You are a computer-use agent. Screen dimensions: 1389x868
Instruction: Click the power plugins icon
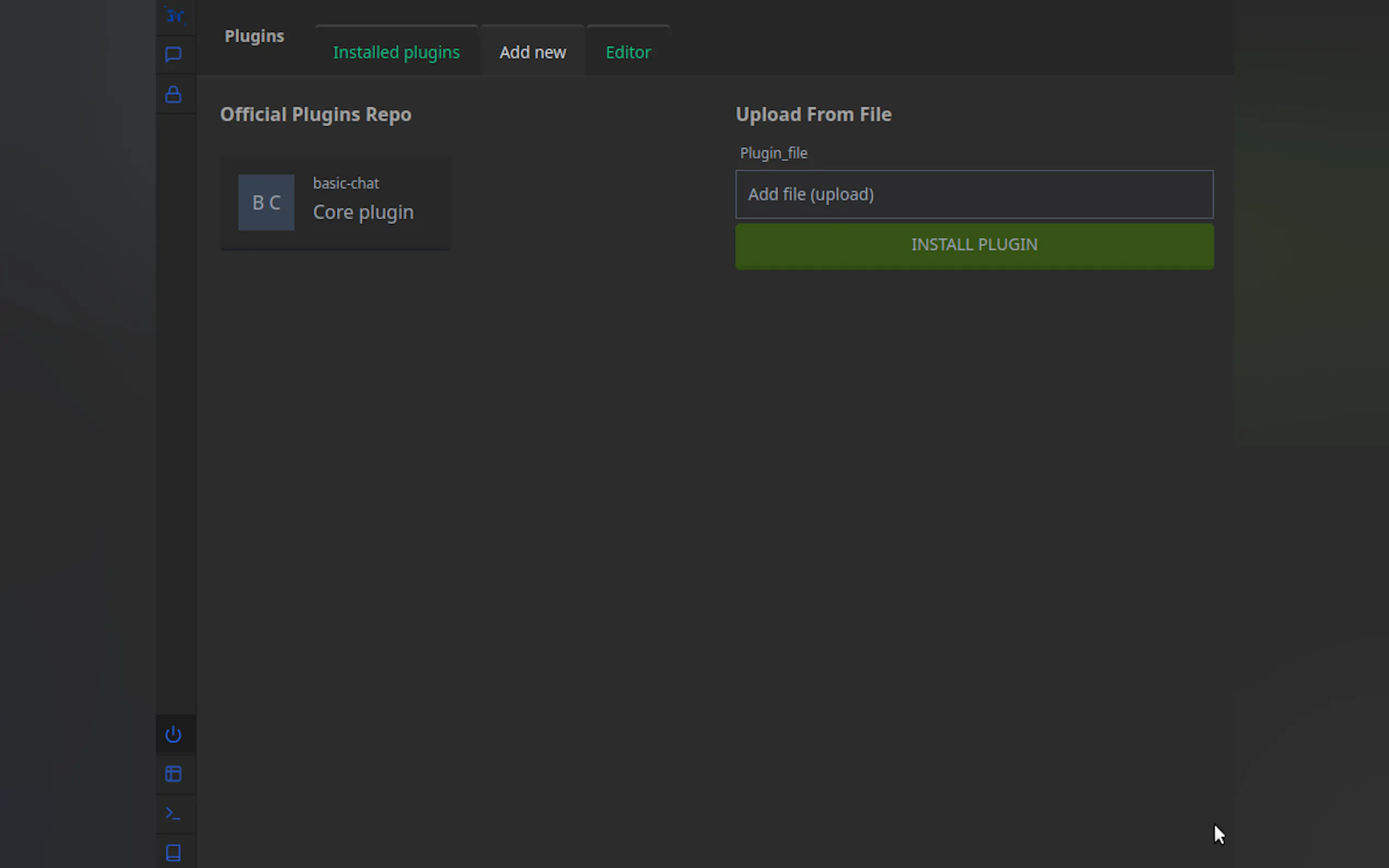[x=173, y=734]
